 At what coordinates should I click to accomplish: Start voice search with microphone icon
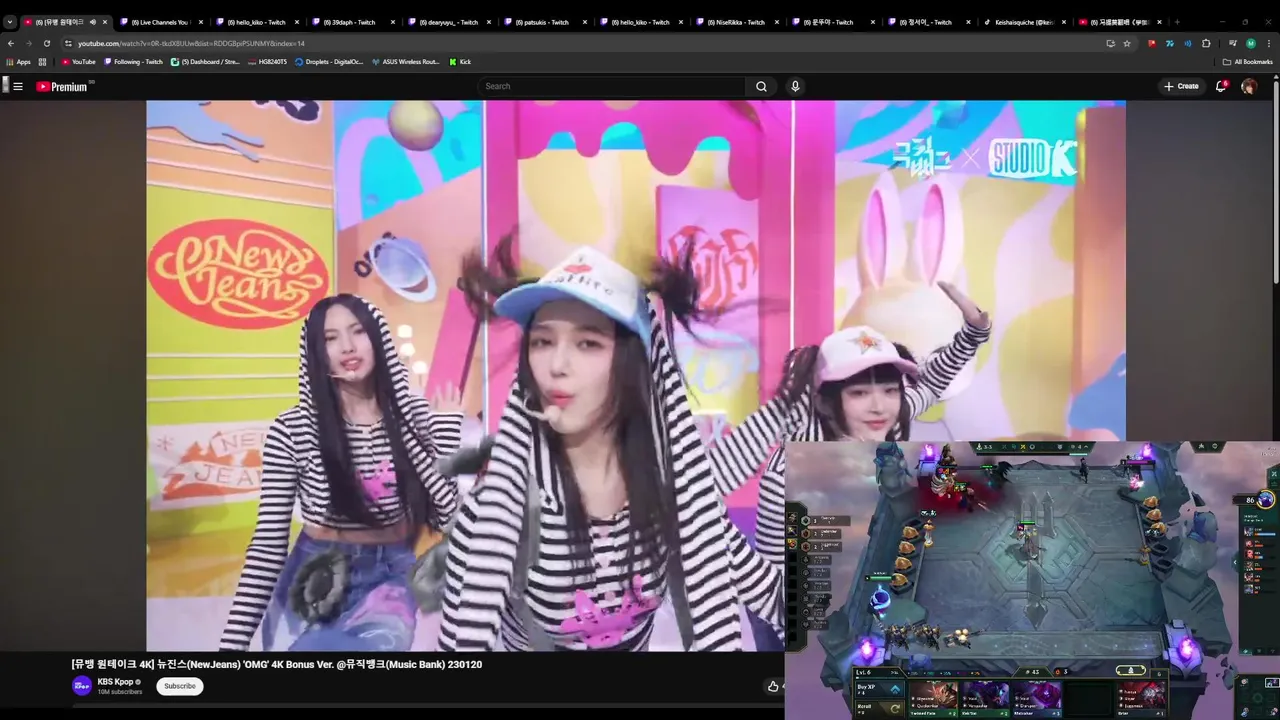[x=795, y=86]
